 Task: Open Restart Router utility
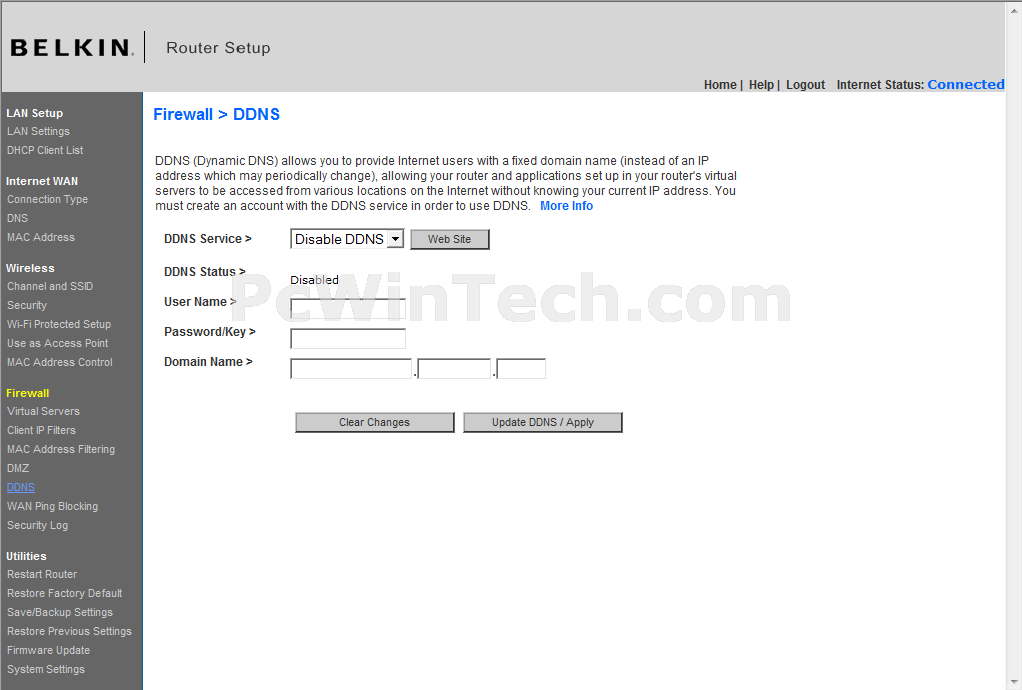[42, 575]
